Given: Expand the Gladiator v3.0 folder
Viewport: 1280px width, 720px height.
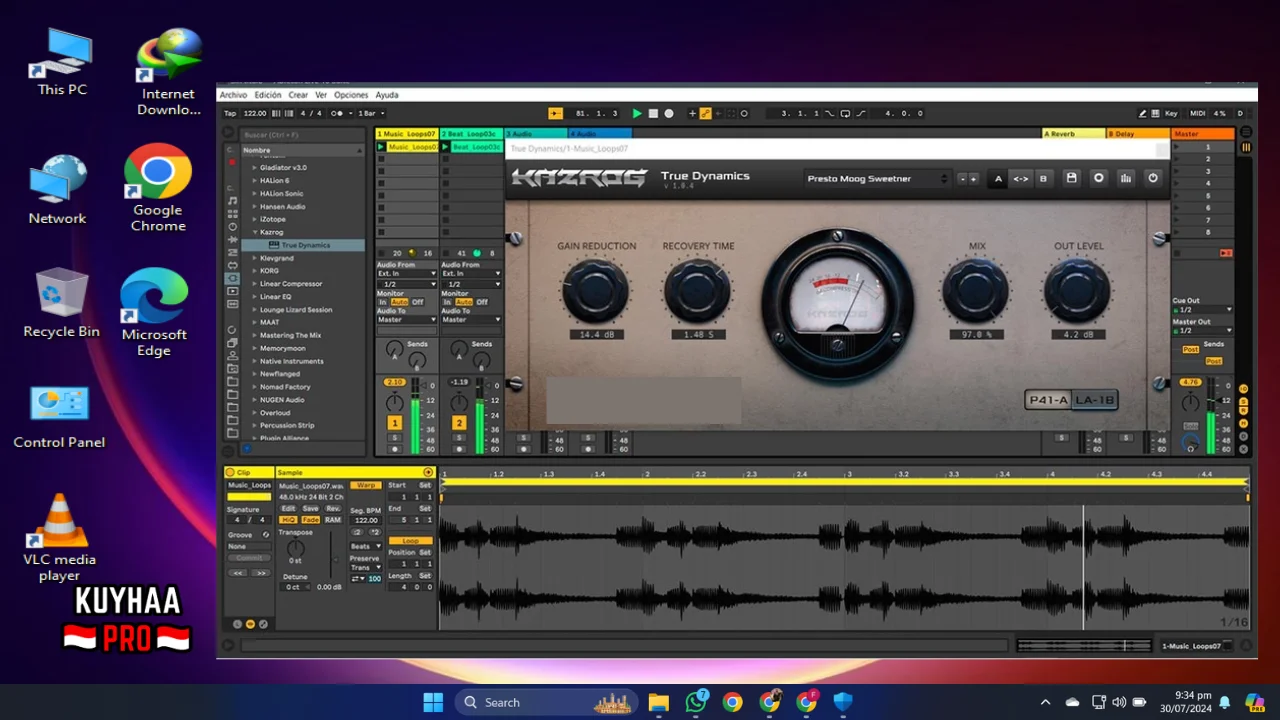Looking at the screenshot, I should point(255,168).
